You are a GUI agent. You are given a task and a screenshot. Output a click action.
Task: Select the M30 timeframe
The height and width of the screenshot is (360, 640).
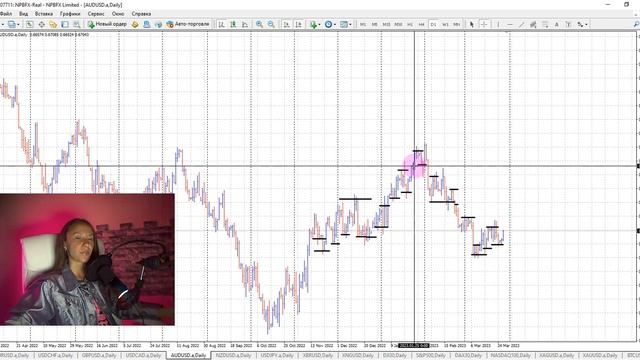coord(398,24)
